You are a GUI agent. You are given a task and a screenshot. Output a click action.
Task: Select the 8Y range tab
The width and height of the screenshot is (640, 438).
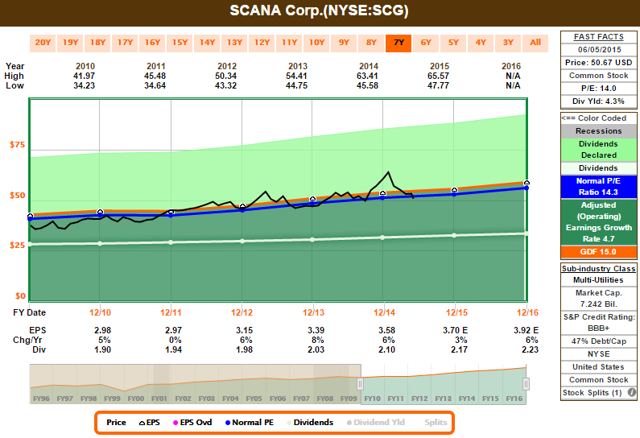[371, 43]
